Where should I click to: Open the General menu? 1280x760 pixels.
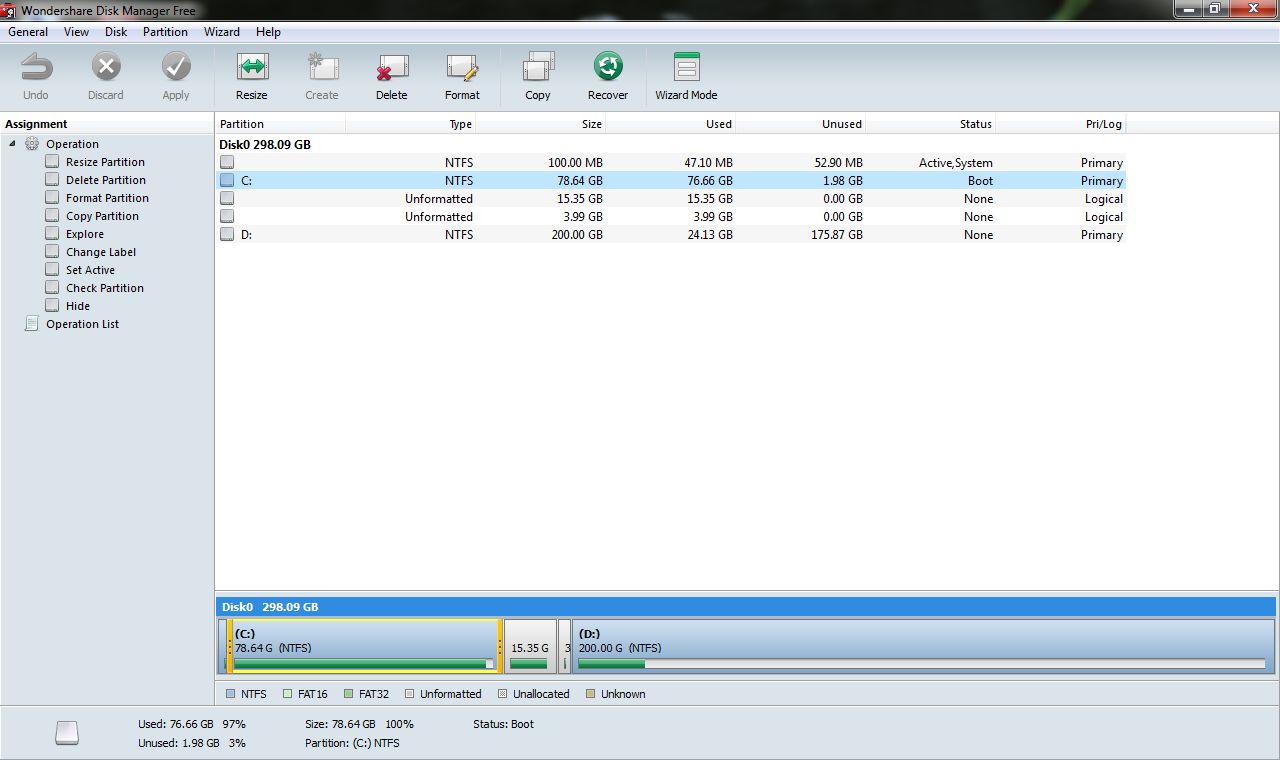tap(28, 32)
